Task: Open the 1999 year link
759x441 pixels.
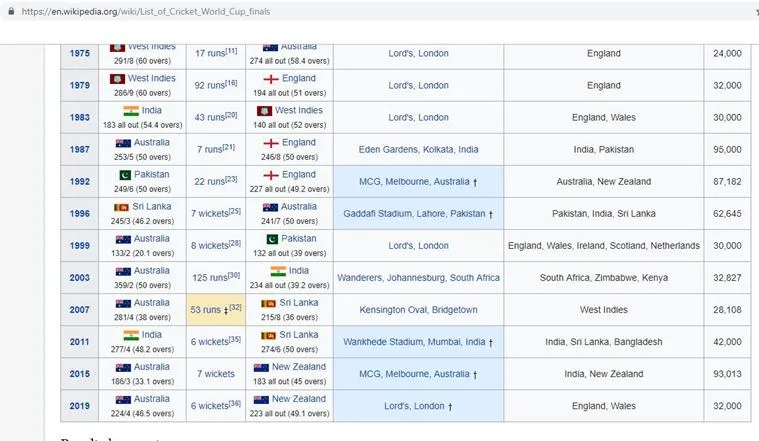Action: (x=79, y=245)
